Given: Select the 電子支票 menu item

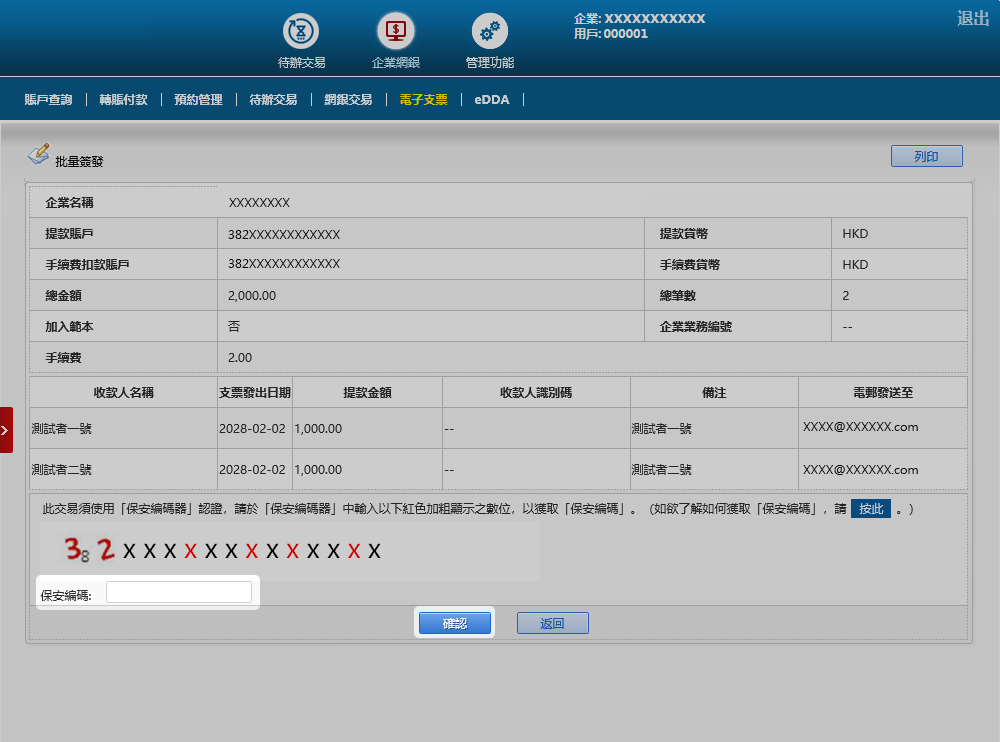Looking at the screenshot, I should click(x=423, y=100).
